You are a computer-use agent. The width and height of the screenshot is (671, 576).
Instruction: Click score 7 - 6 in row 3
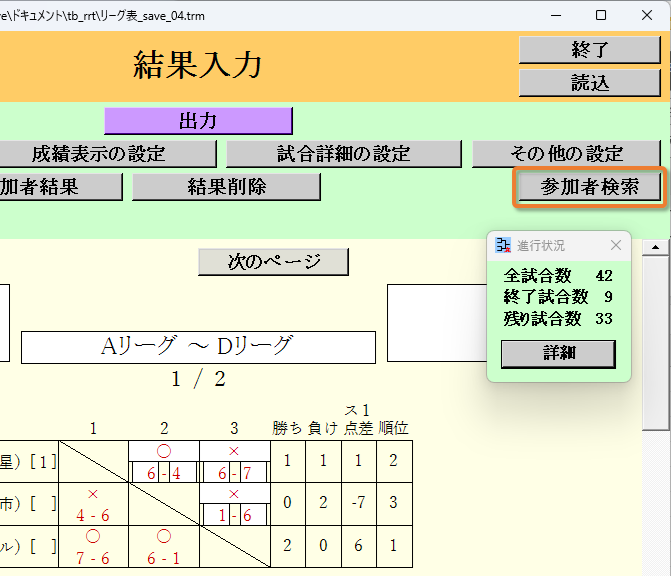tap(93, 558)
